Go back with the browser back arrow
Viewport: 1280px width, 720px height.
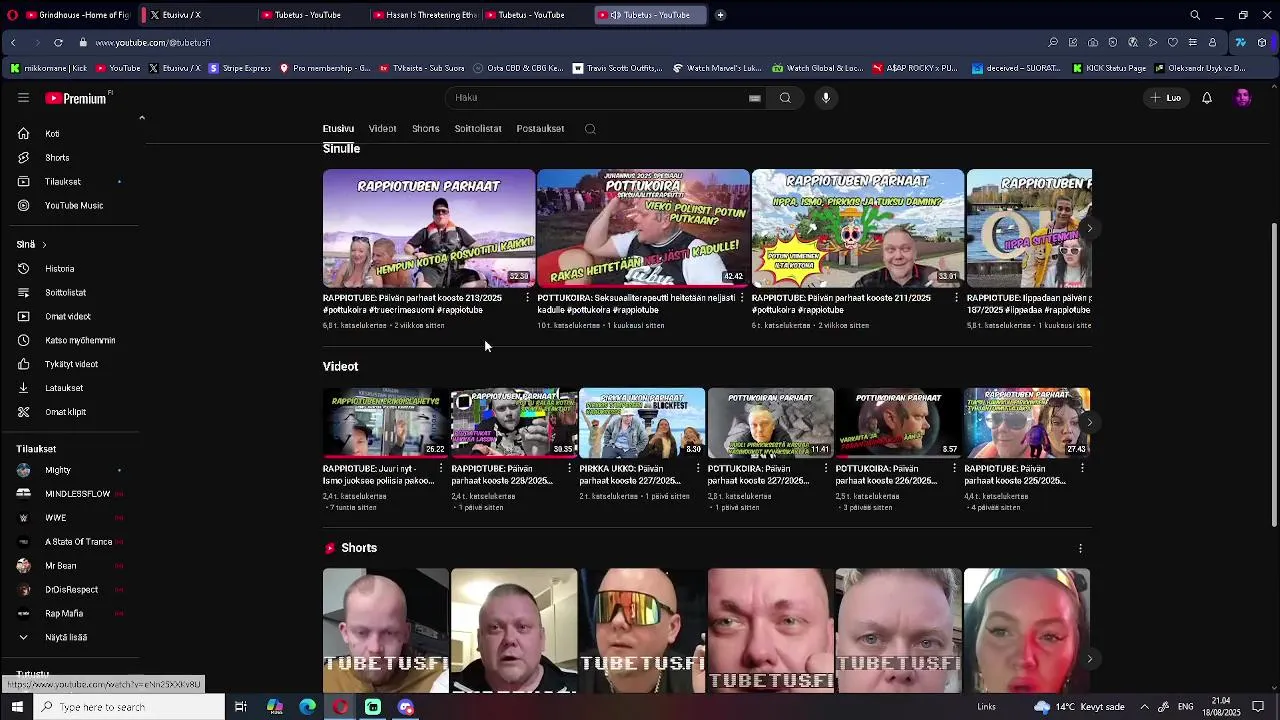coord(13,43)
